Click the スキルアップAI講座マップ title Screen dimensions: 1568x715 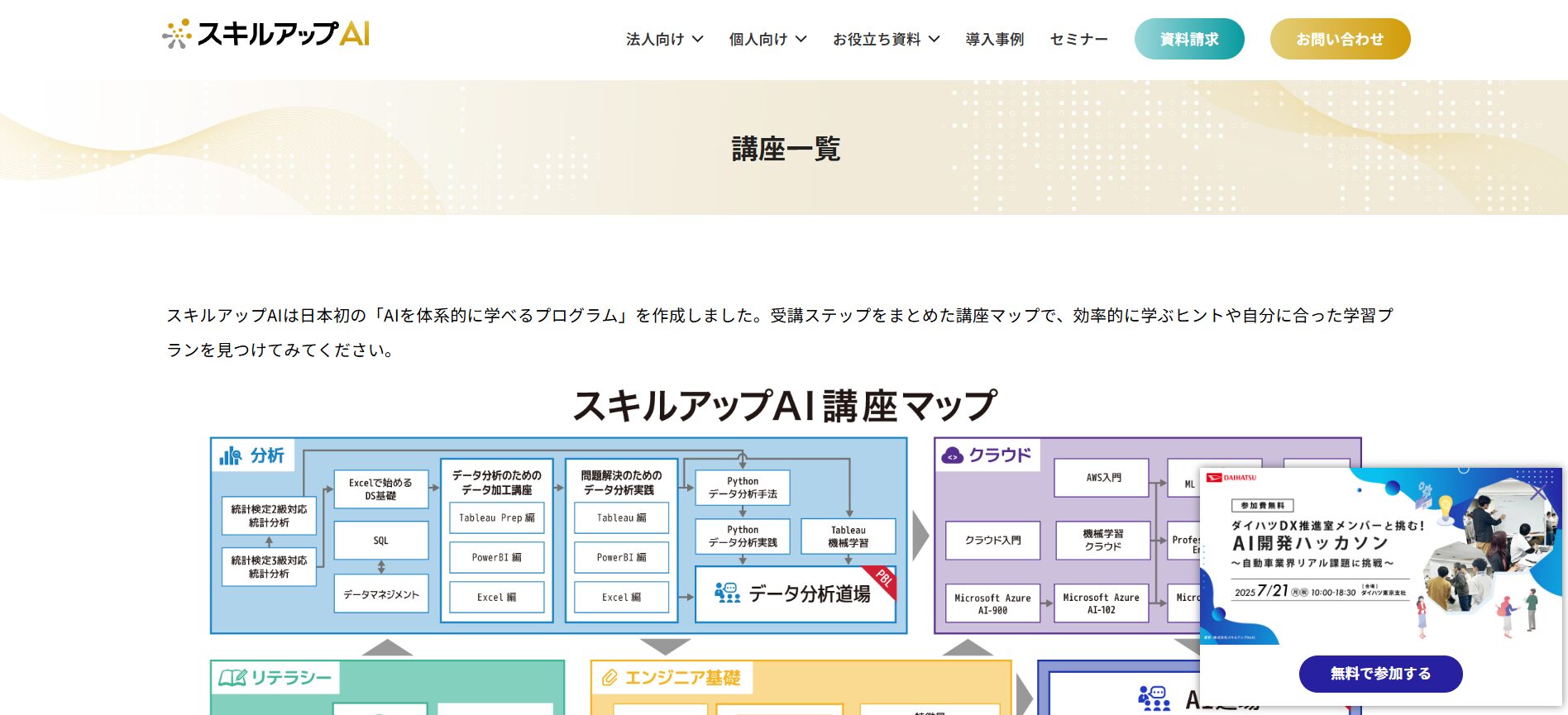coord(785,406)
